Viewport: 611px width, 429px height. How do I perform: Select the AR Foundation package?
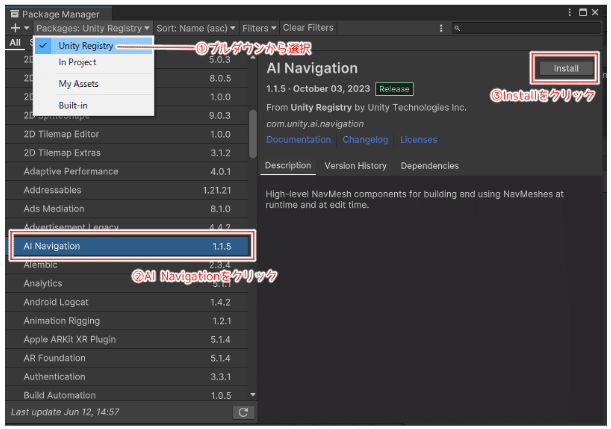click(127, 358)
